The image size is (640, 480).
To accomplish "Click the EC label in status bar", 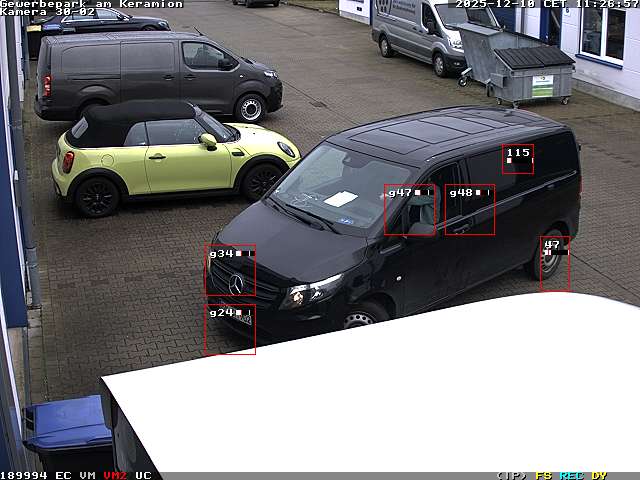I will 63,475.
